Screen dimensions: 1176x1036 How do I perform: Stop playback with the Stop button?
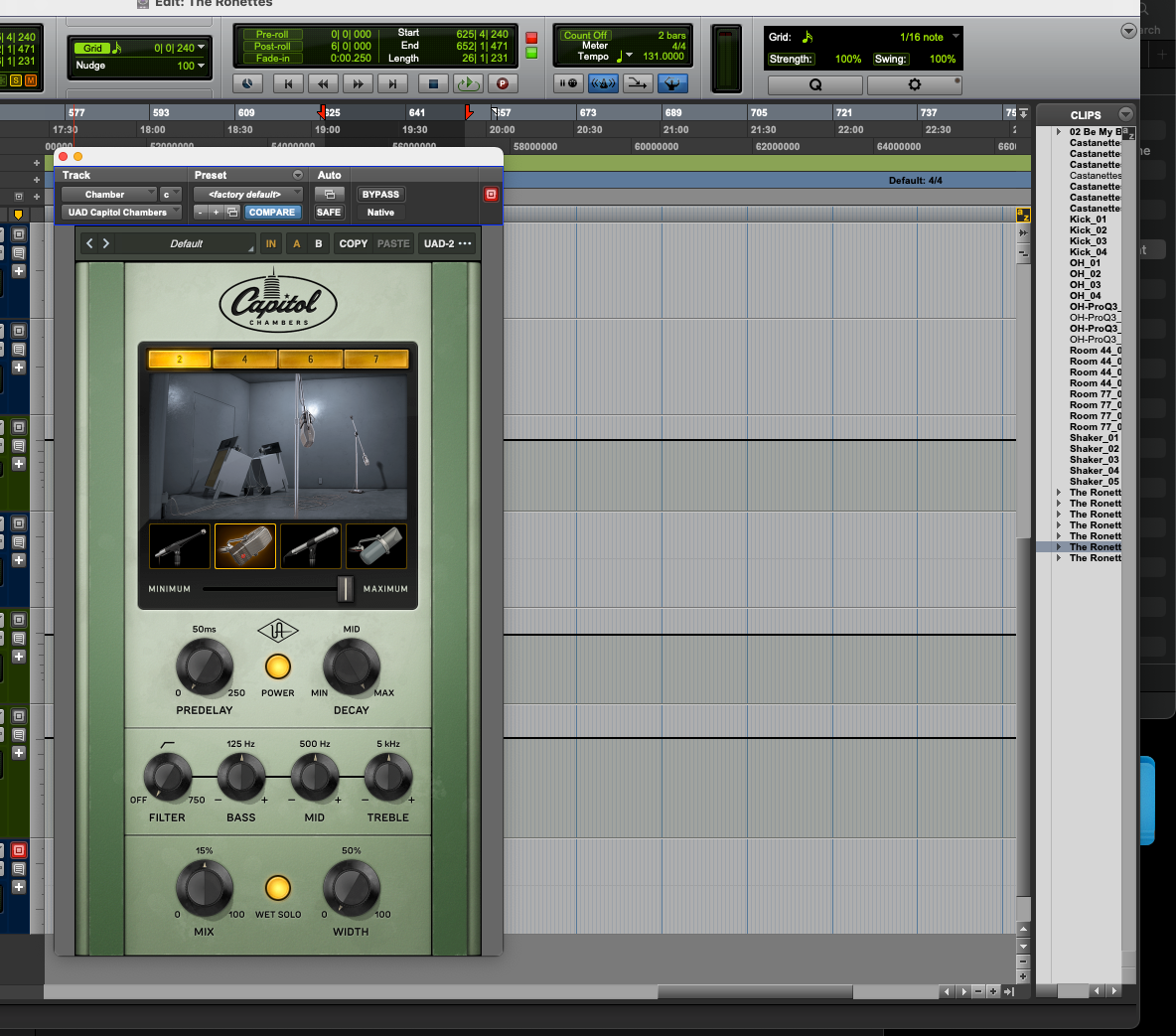click(x=433, y=84)
